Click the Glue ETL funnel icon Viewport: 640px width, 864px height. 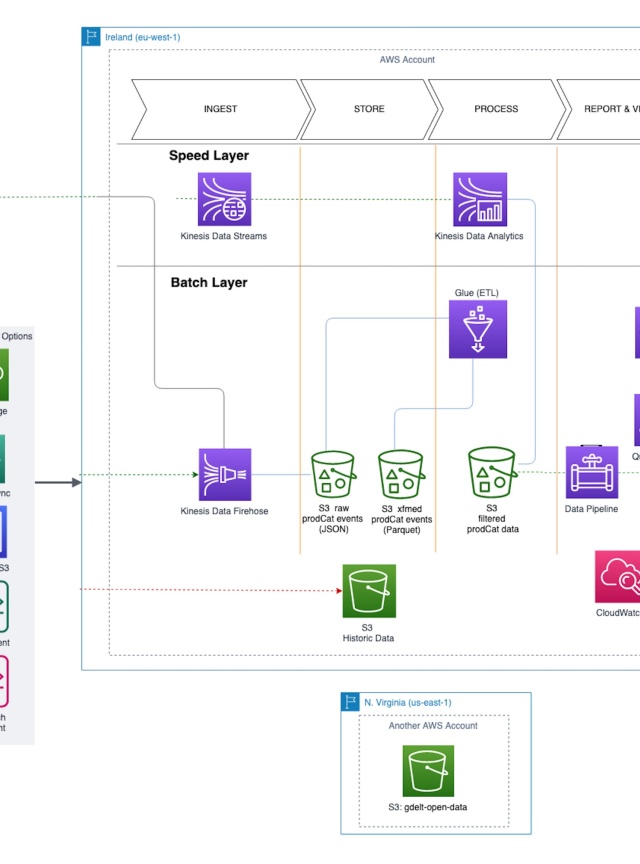[x=478, y=329]
